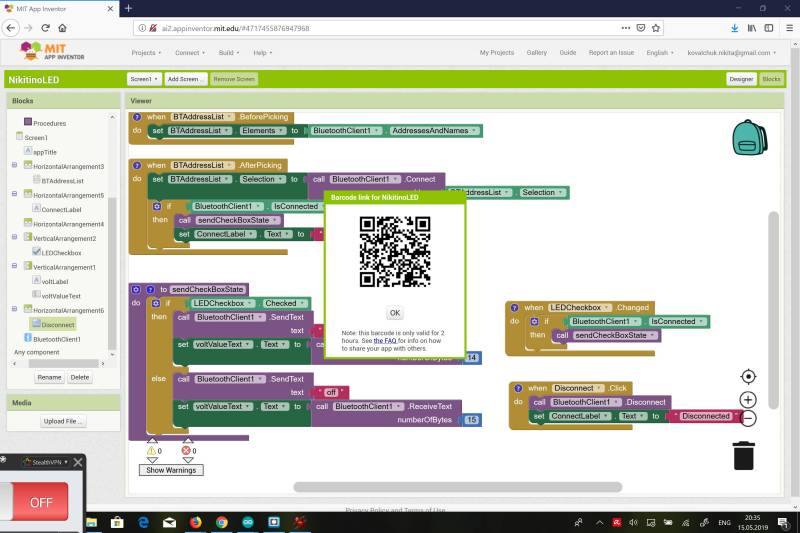The width and height of the screenshot is (800, 533).
Task: Collapse HorizontalArrangement6 tree node
Action: 14,309
